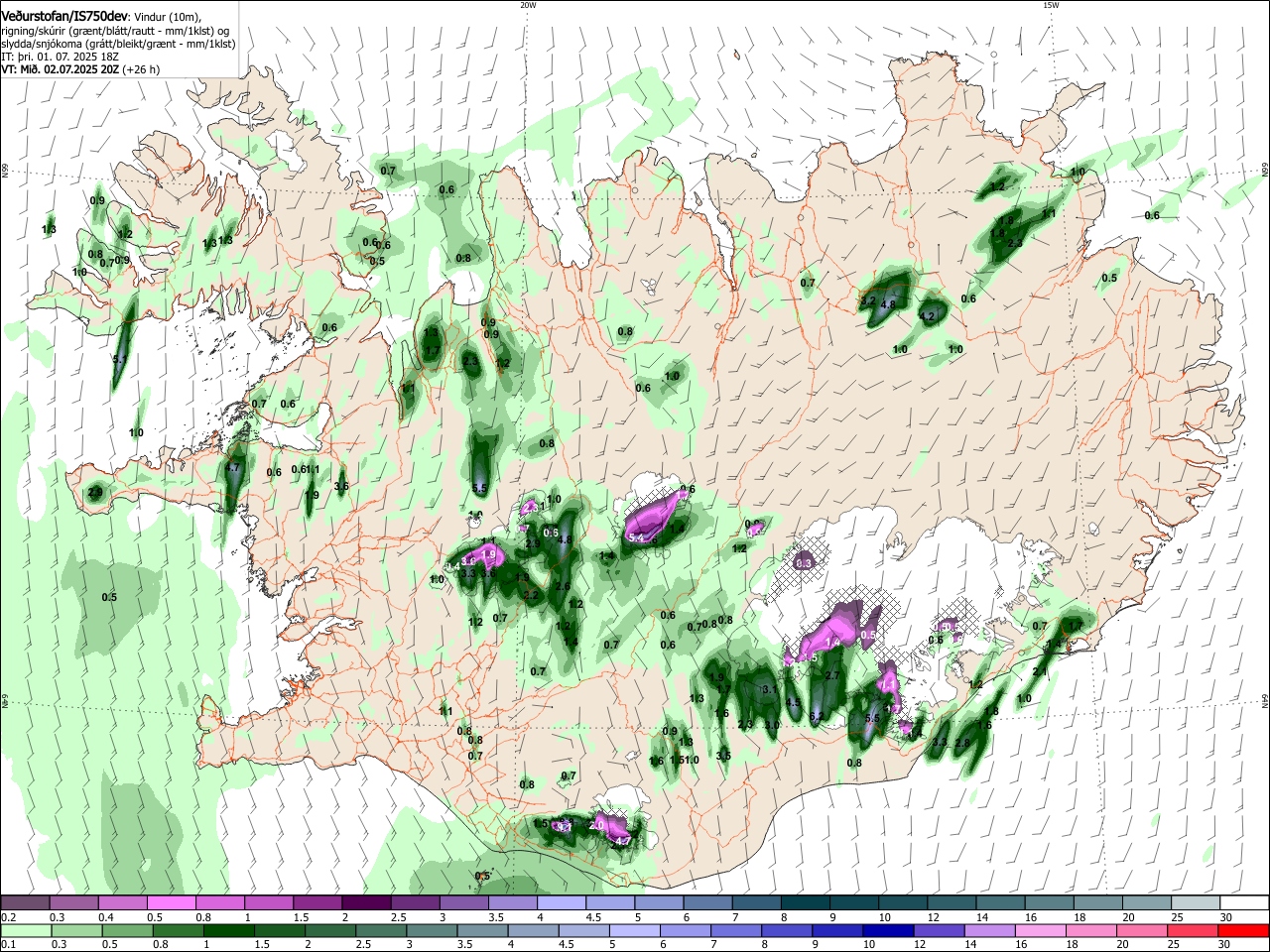This screenshot has height=952, width=1270.
Task: Select the 6.2 rainfall value label
Action: pos(817,716)
